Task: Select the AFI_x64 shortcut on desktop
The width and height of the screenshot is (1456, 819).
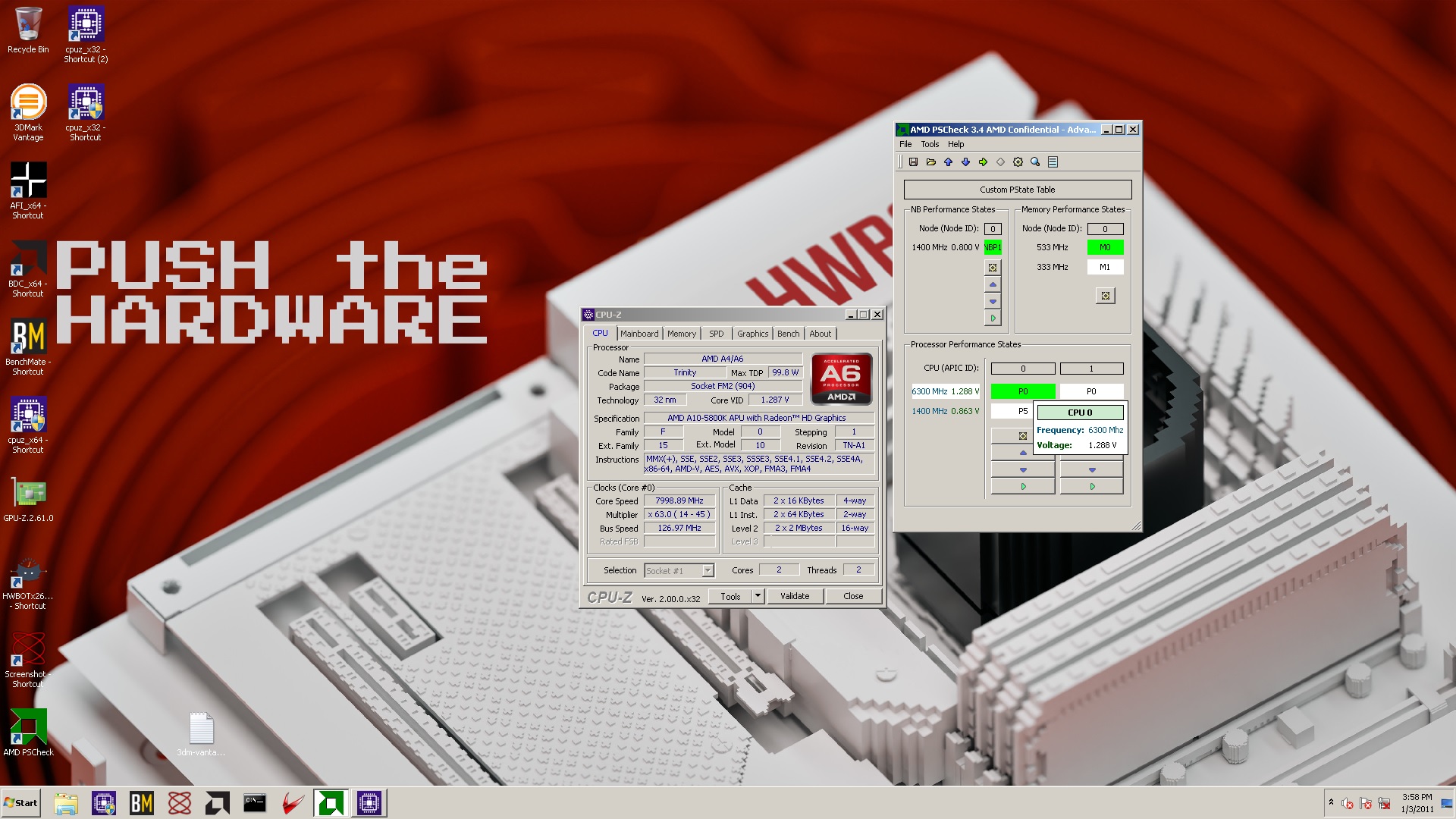Action: point(28,190)
